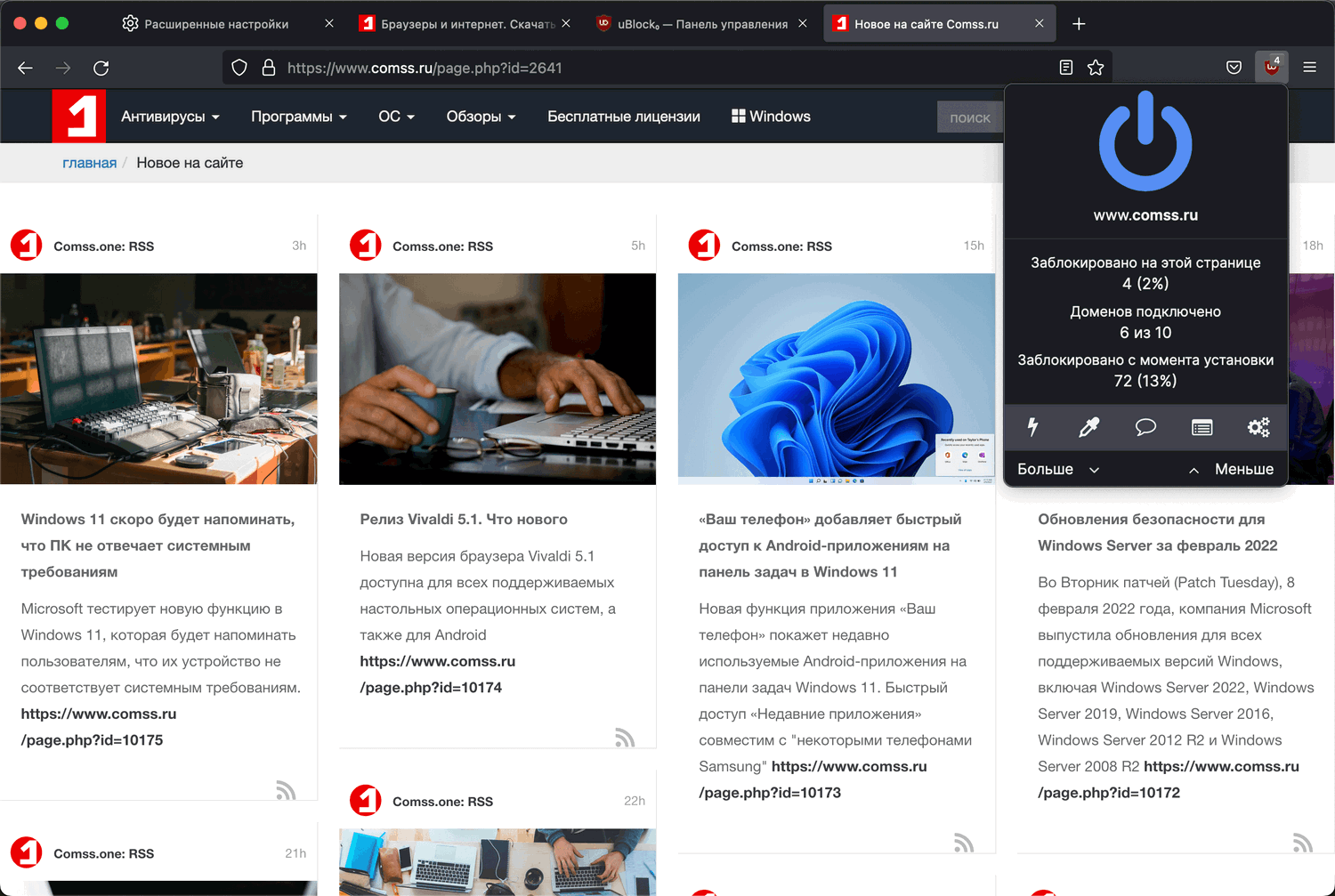
Task: Expand the Антивирусы dropdown menu
Action: point(170,117)
